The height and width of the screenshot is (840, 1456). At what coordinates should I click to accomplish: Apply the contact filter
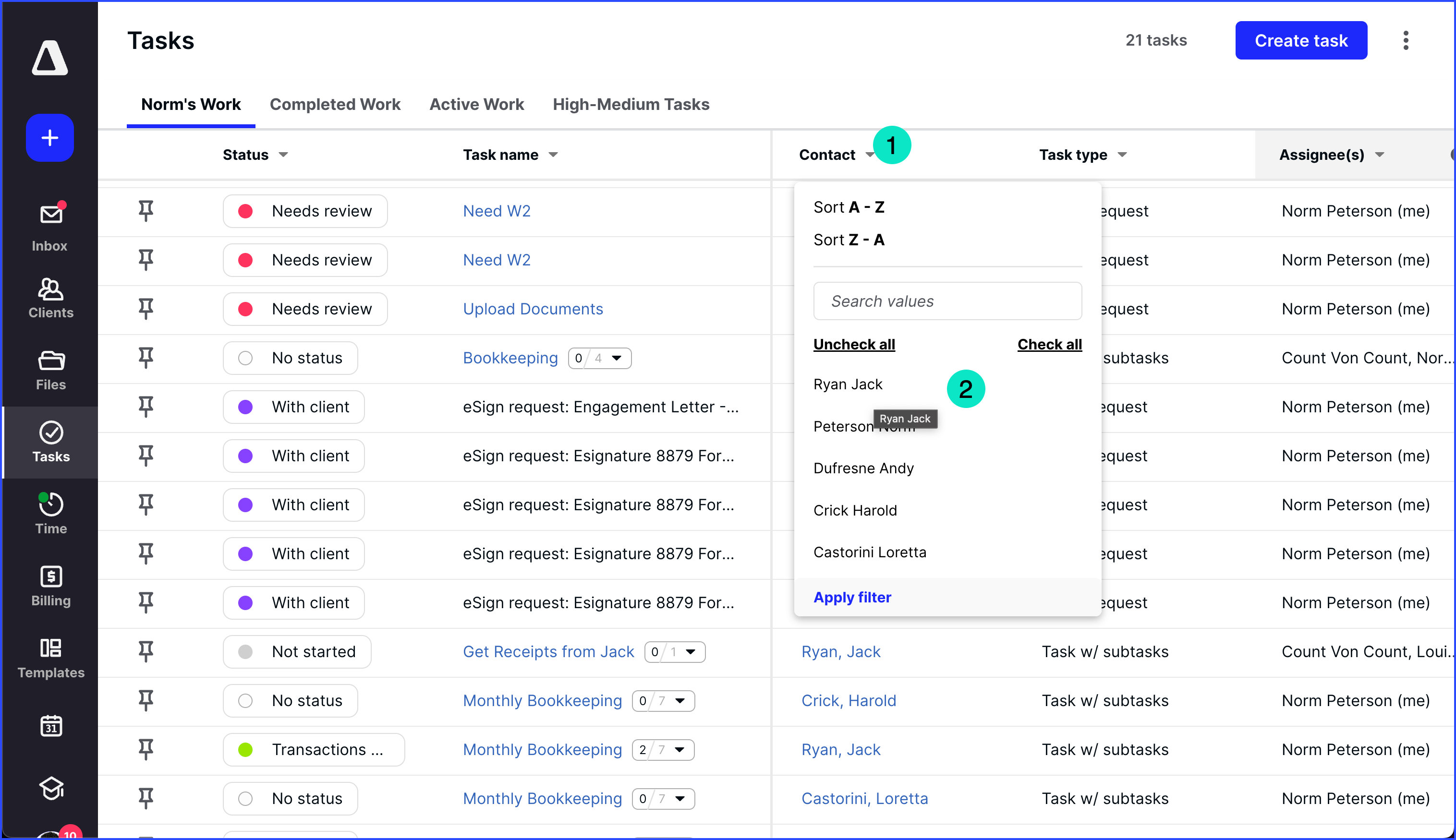point(852,597)
